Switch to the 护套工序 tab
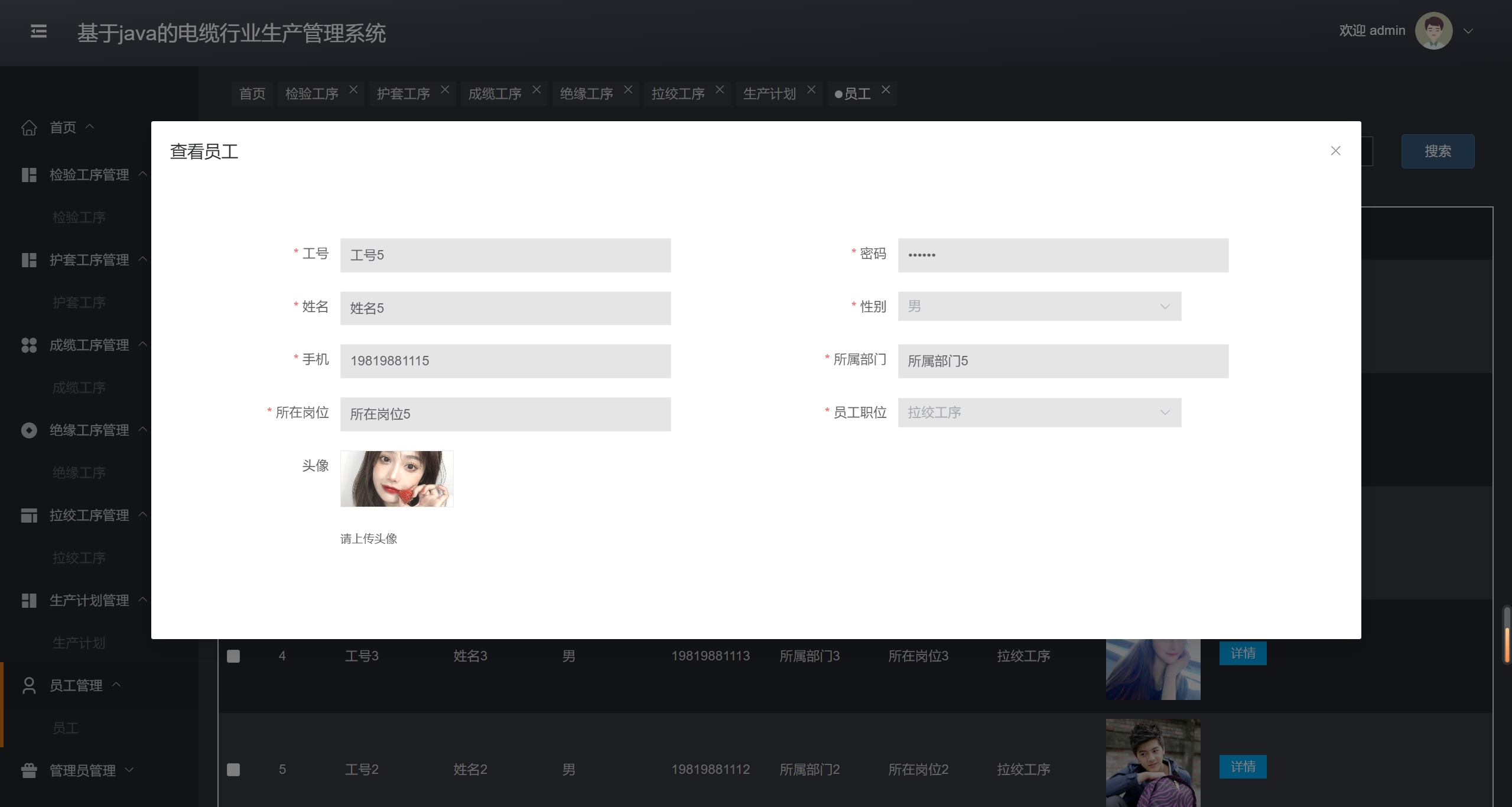Viewport: 1512px width, 807px height. (404, 93)
